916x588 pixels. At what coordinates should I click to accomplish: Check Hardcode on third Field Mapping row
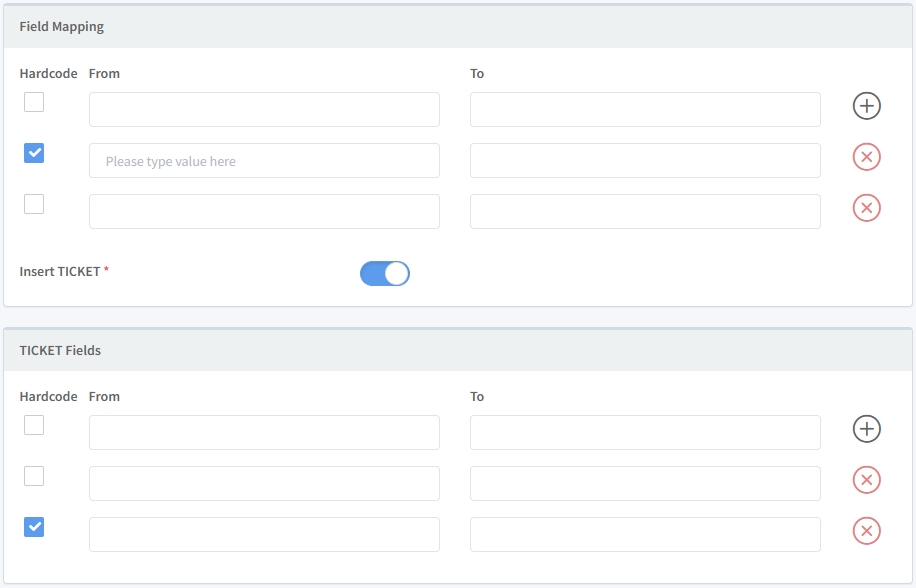coord(34,203)
